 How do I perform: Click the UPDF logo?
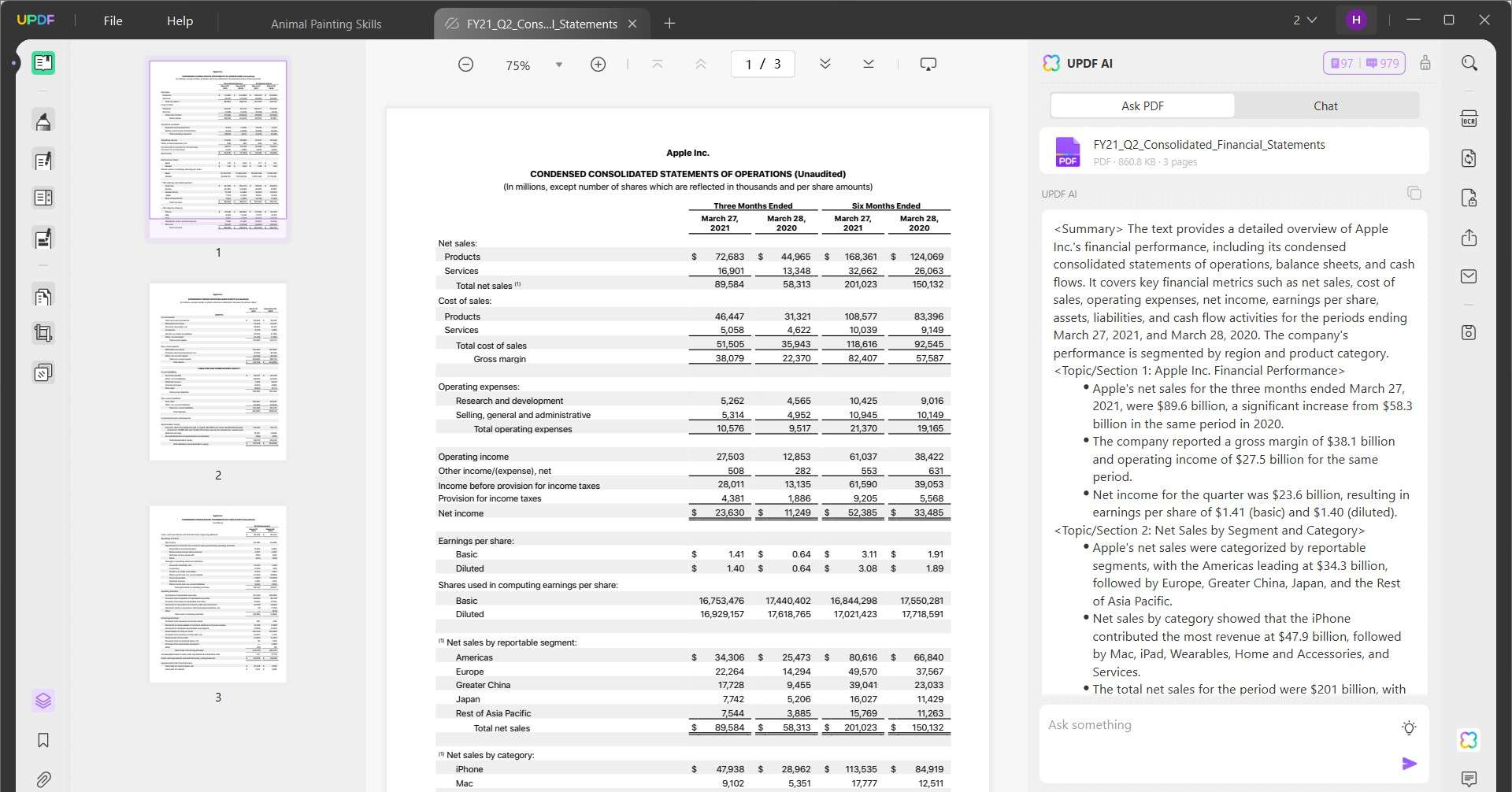(35, 20)
